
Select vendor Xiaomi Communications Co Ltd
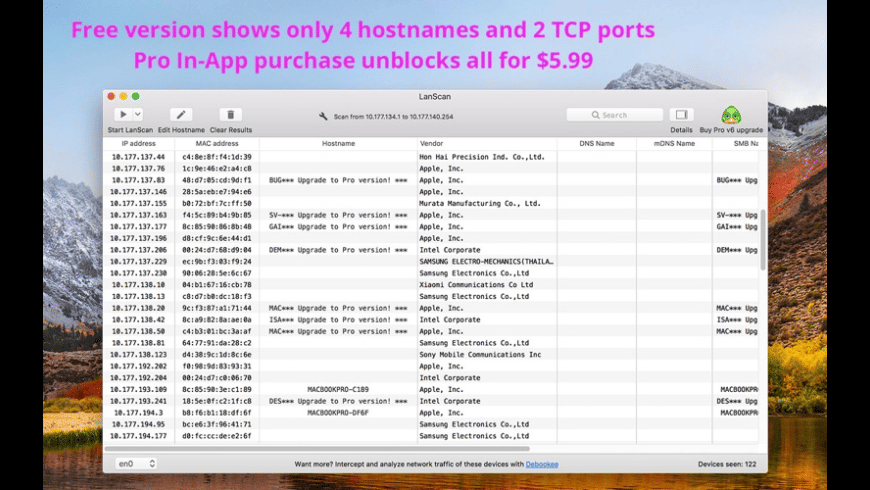[476, 285]
